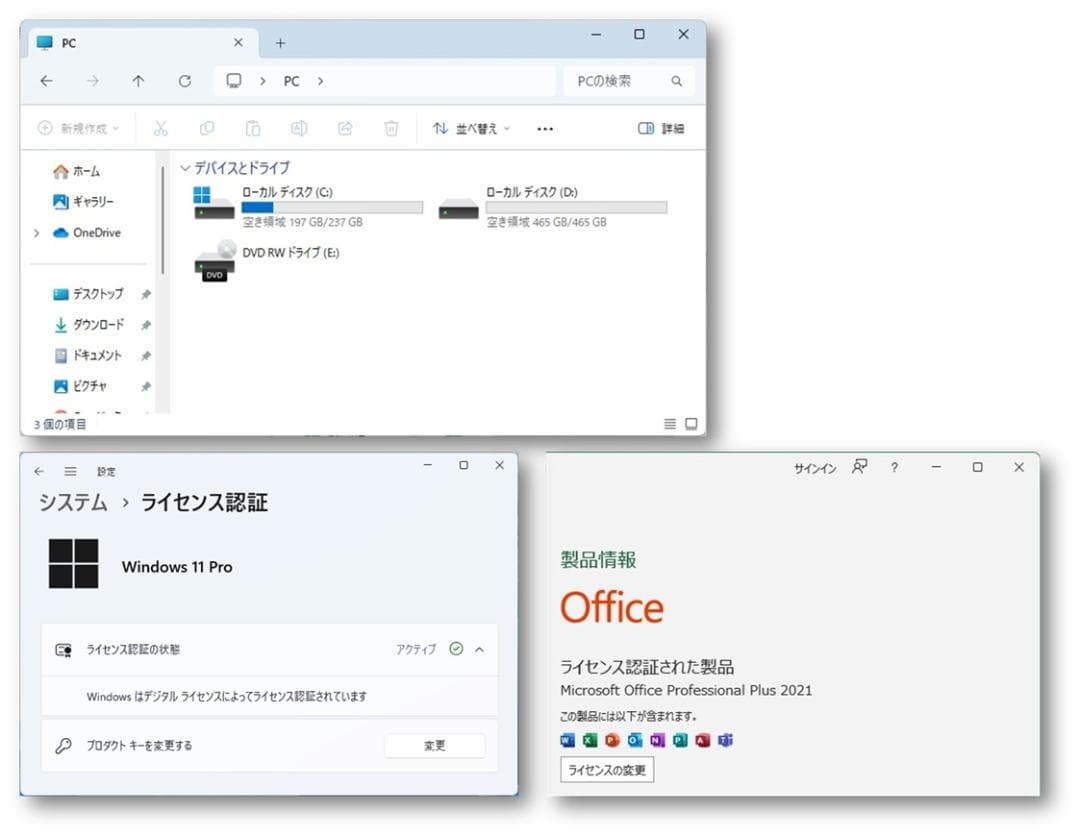Click the Cut icon in Explorer toolbar
This screenshot has height=836, width=1080.
tap(161, 128)
